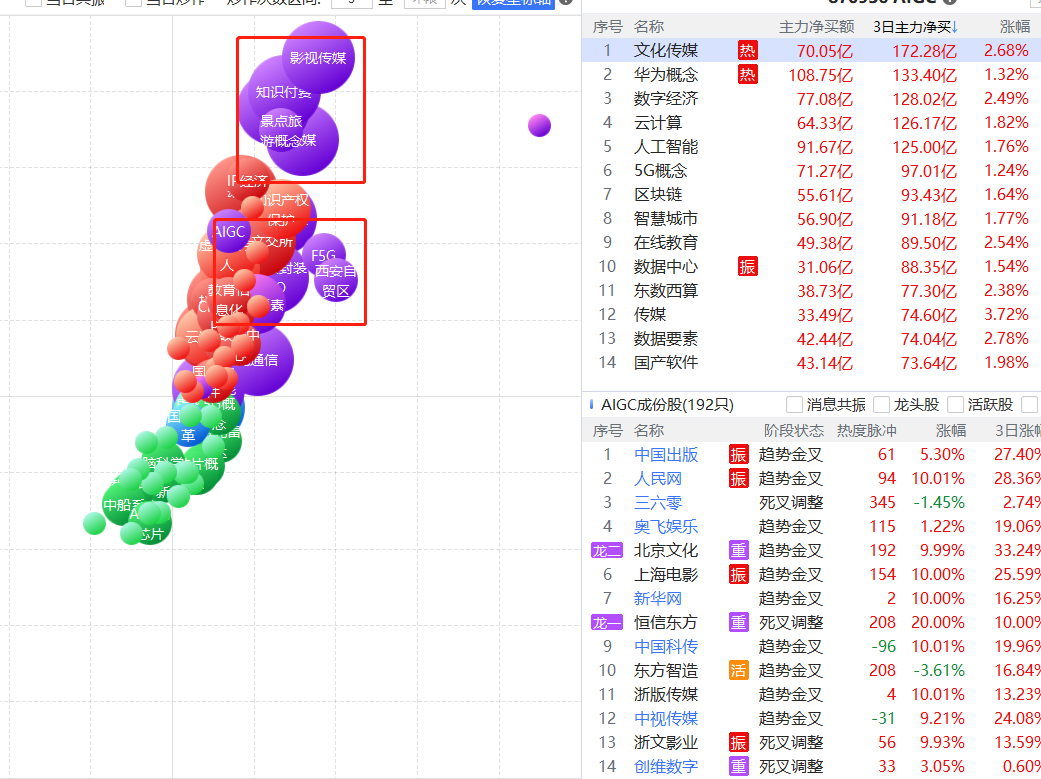Open the 三六零 stock link
This screenshot has height=779, width=1041.
pyautogui.click(x=658, y=503)
